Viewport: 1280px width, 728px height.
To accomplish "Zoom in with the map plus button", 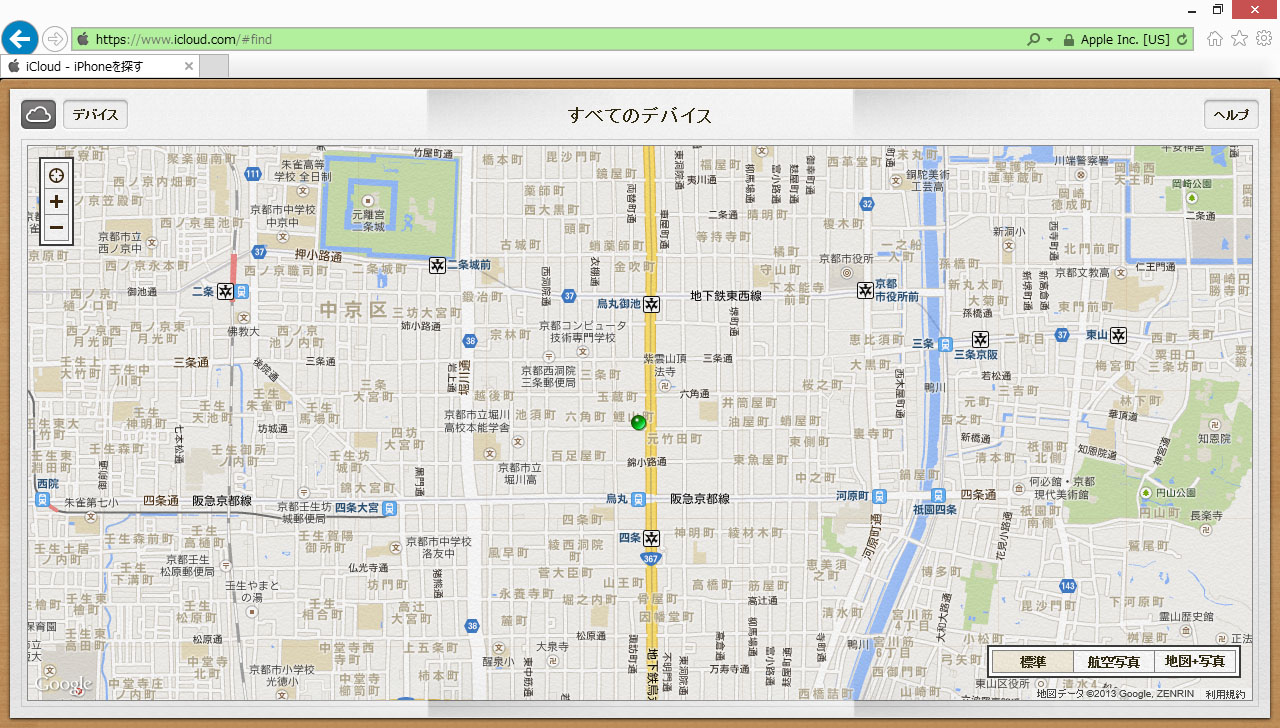I will click(57, 201).
